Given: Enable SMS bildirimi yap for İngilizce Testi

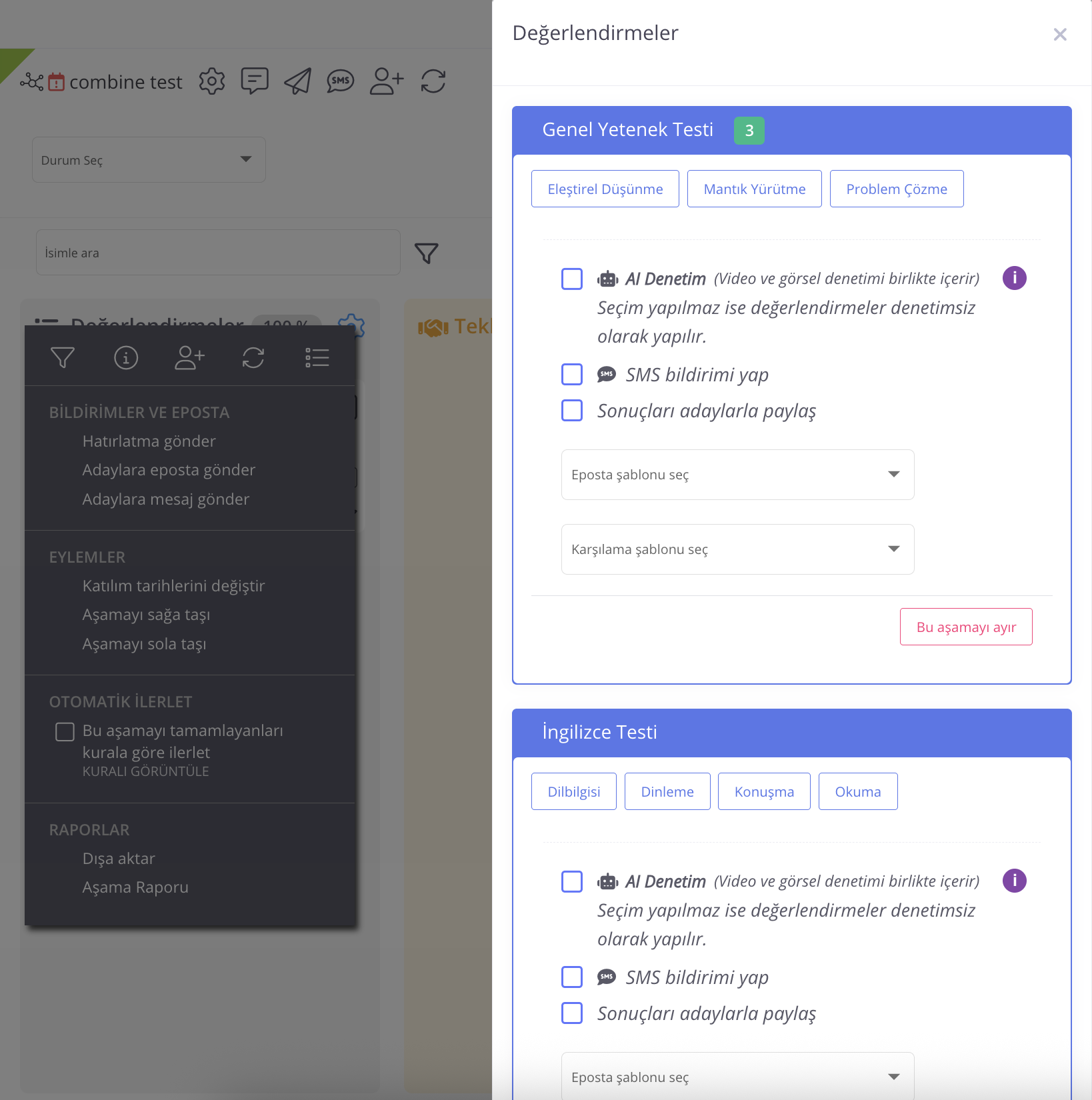Looking at the screenshot, I should click(x=572, y=977).
